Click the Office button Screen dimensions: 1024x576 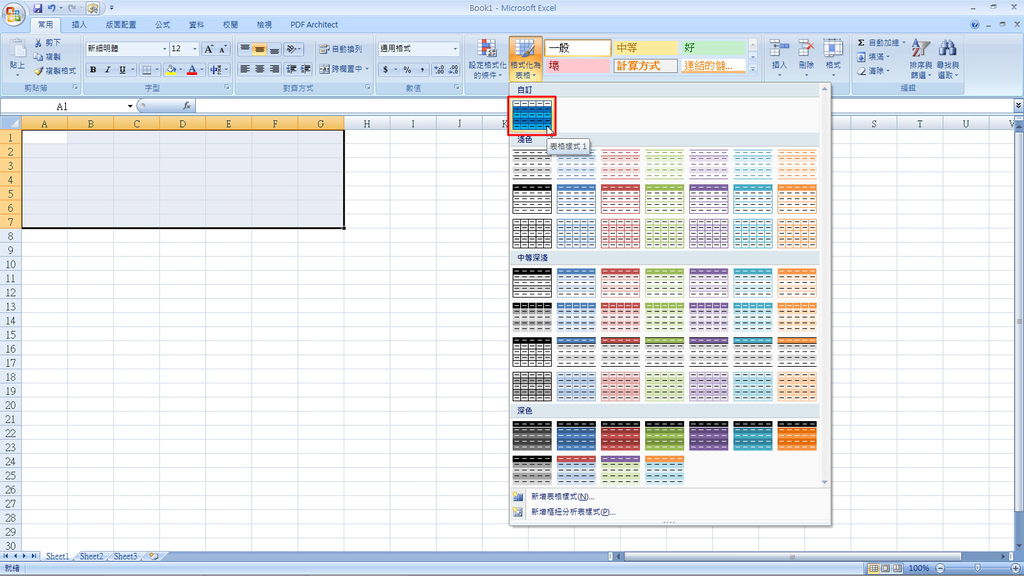coord(13,14)
